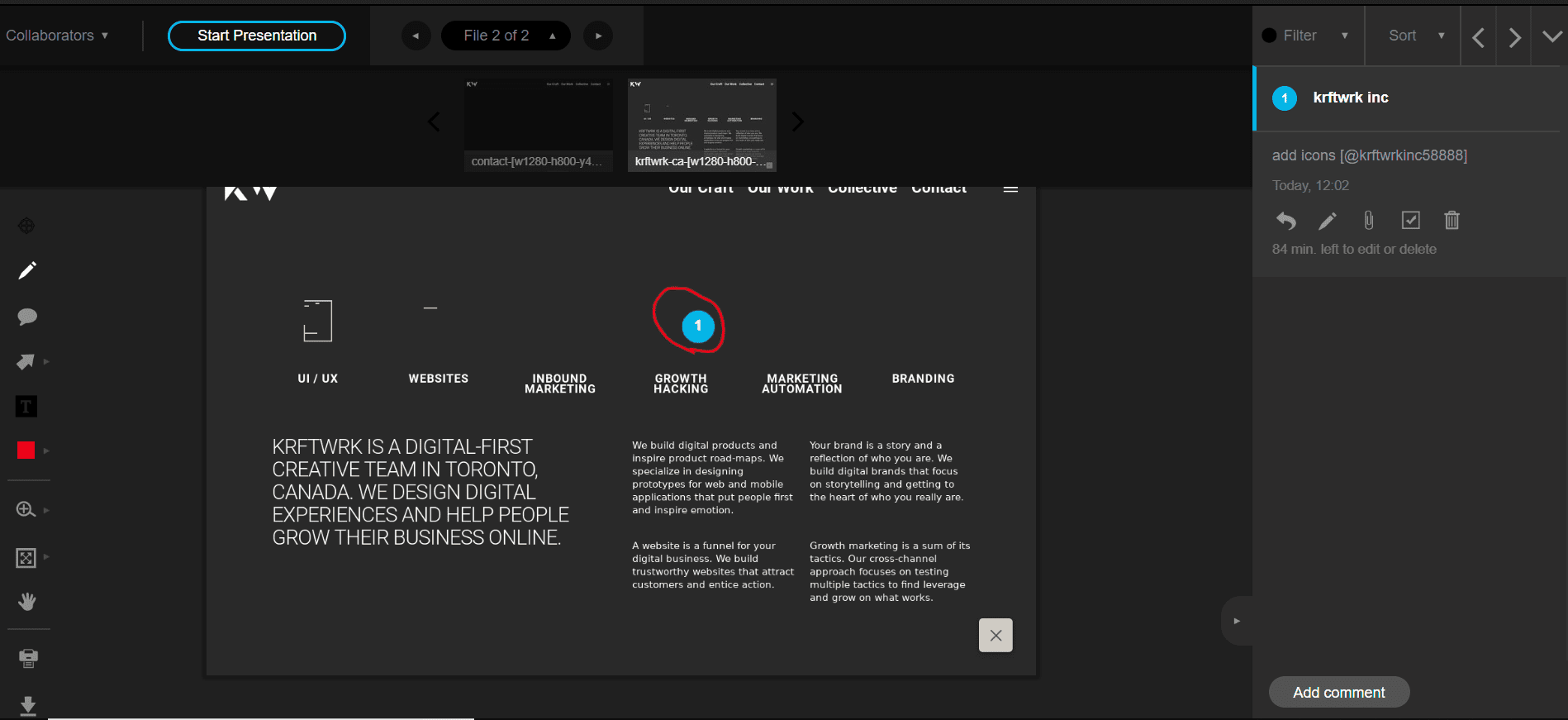Attach a file to the comment
This screenshot has width=1568, height=720.
1369,220
